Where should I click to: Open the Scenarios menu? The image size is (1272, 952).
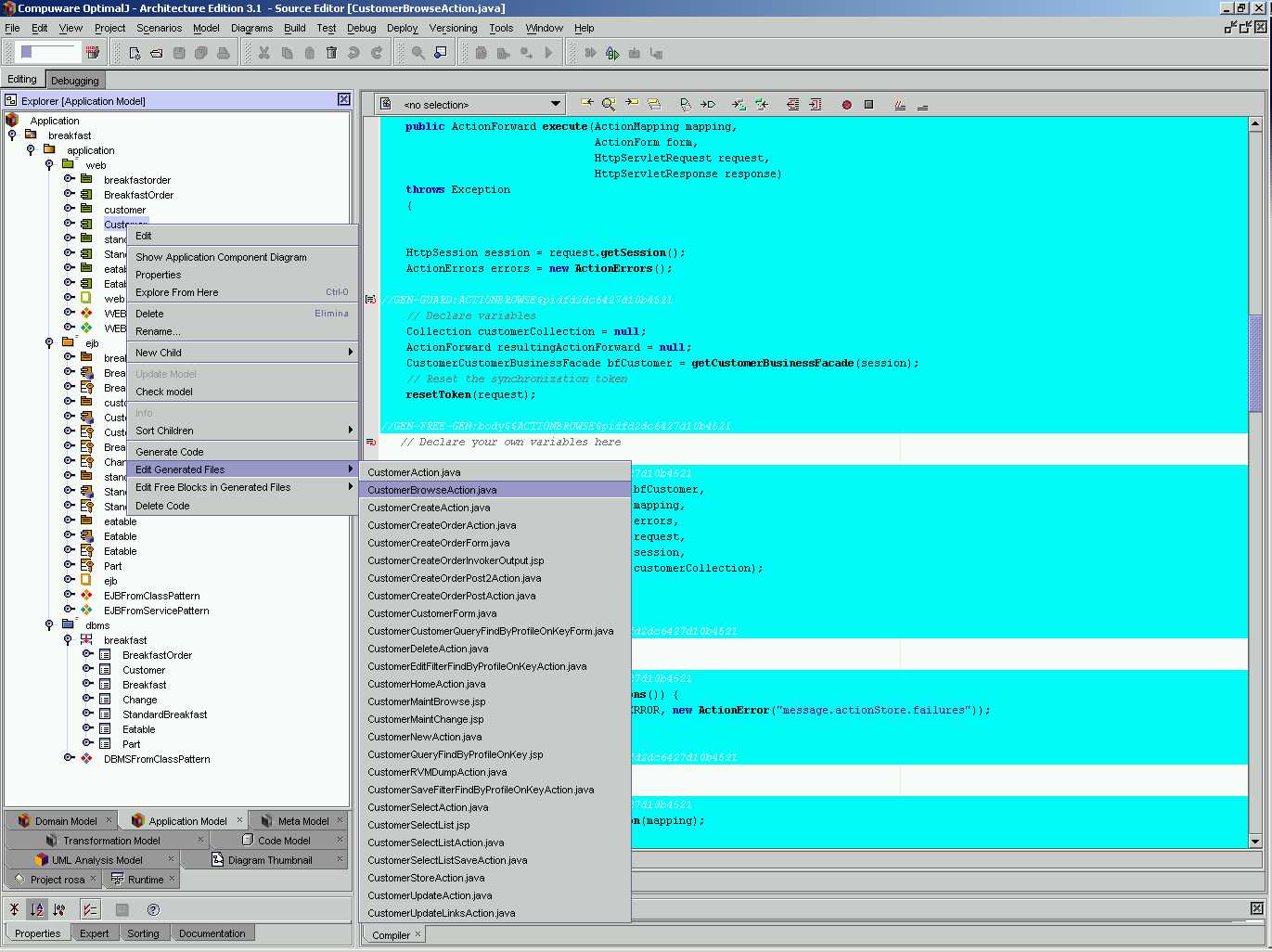[x=159, y=28]
